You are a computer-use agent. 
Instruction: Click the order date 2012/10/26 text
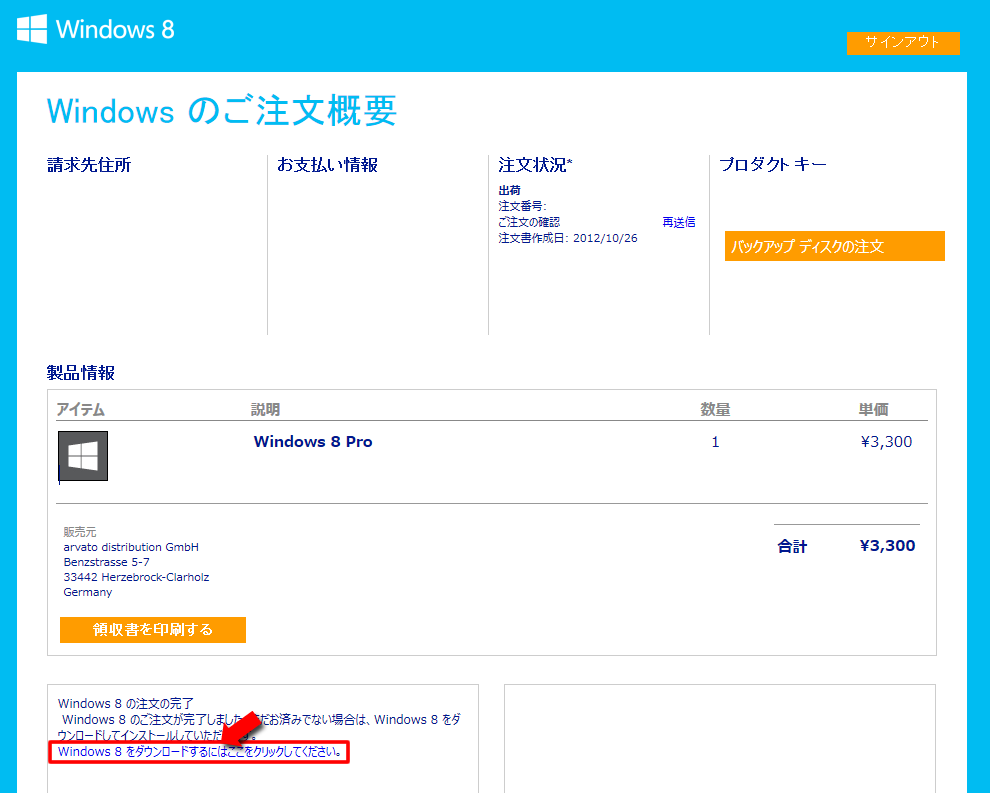[605, 238]
